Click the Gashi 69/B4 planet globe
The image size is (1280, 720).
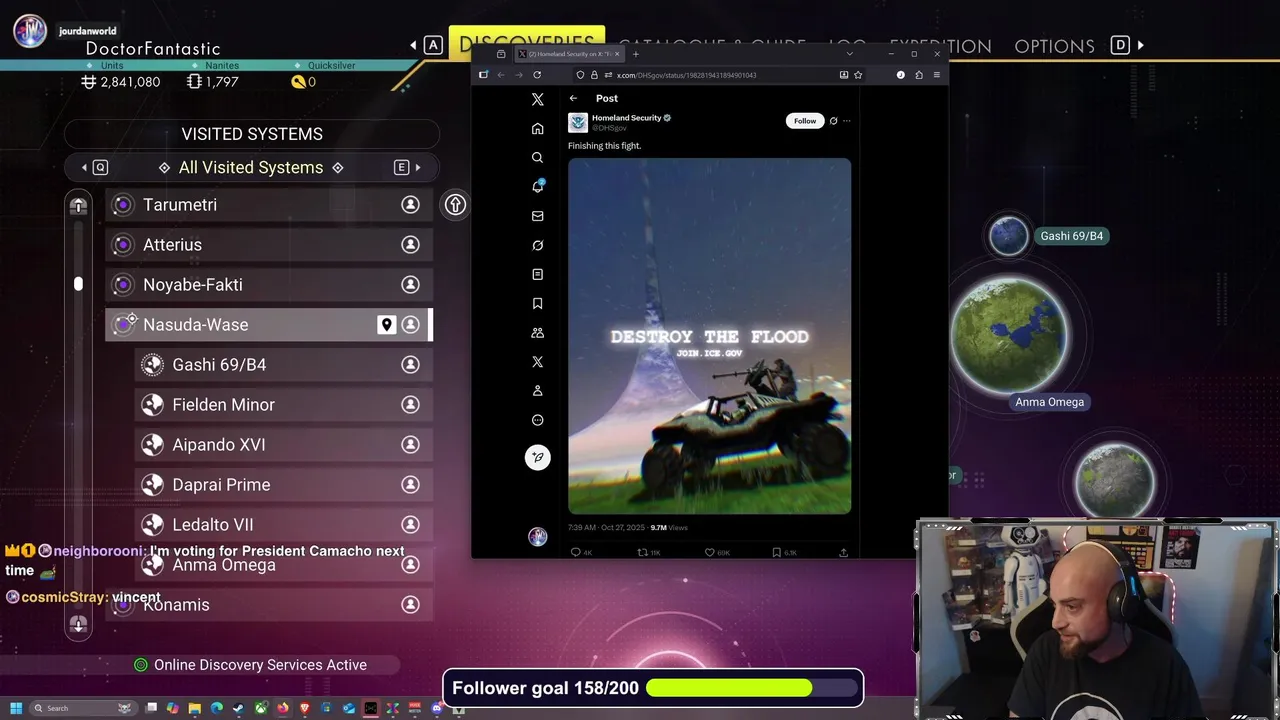1008,236
